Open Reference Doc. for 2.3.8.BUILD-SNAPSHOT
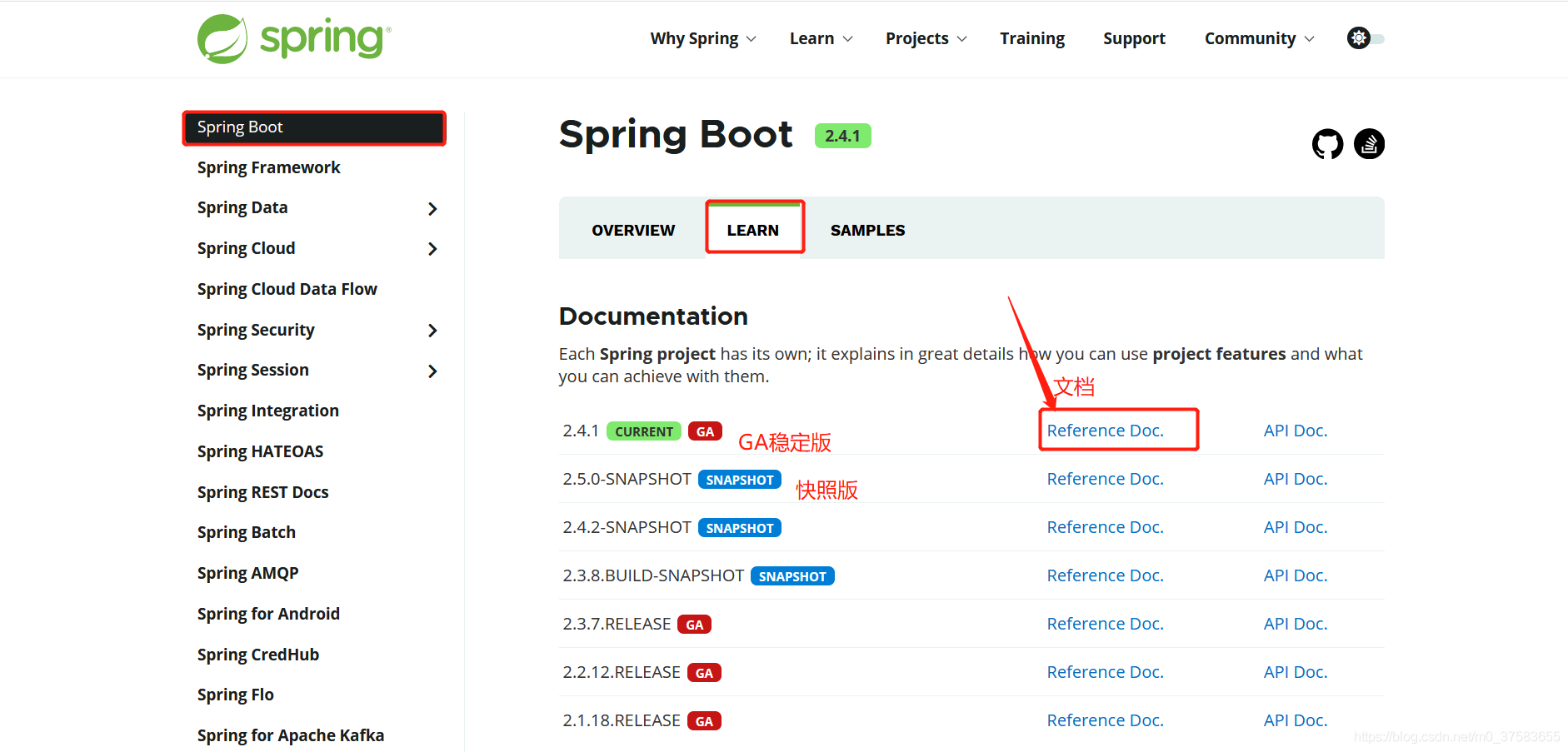Screen dimensions: 1568x752 coord(1105,575)
